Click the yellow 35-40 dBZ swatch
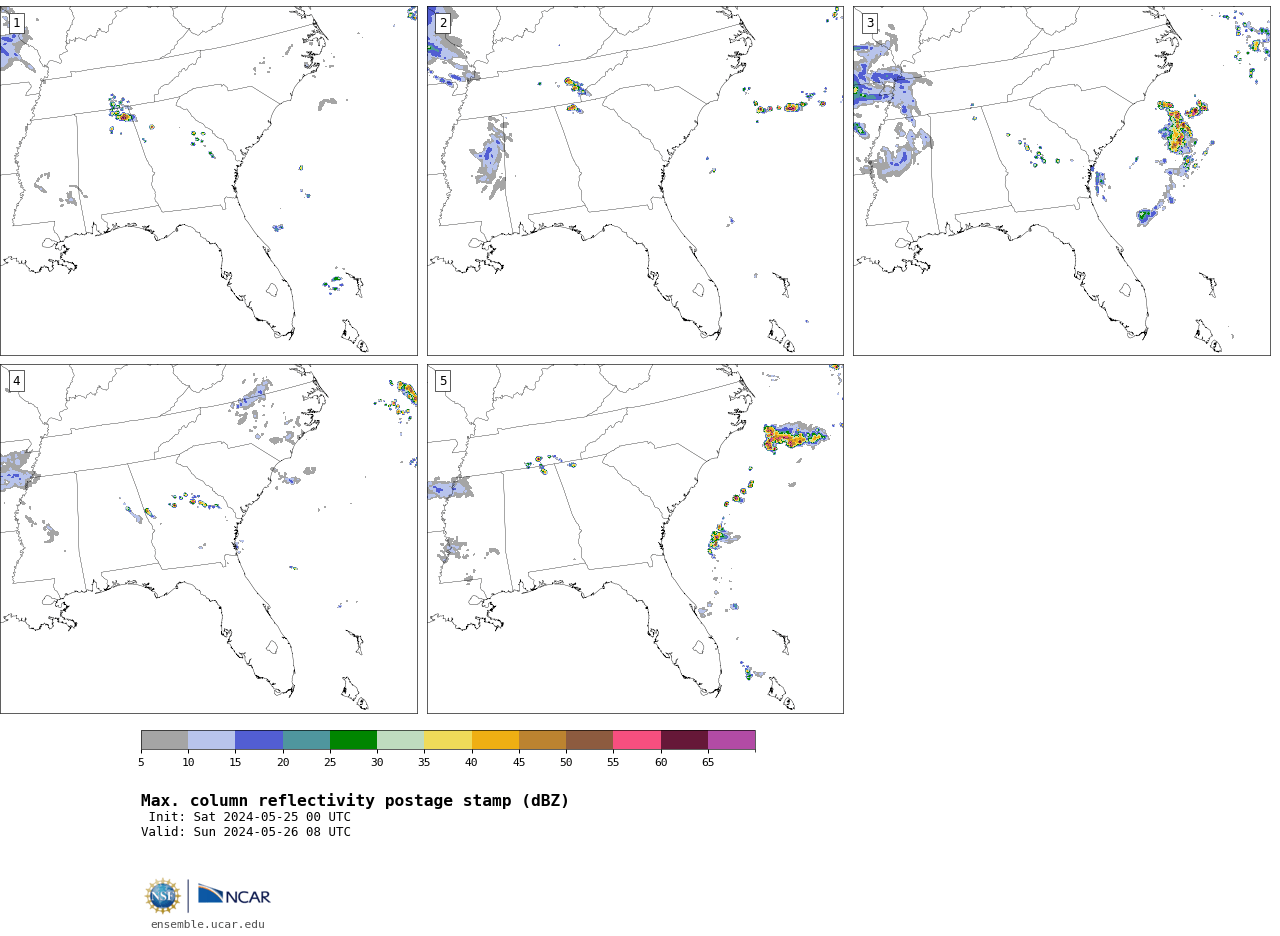Screen dimensions: 1280x936 [x=448, y=740]
